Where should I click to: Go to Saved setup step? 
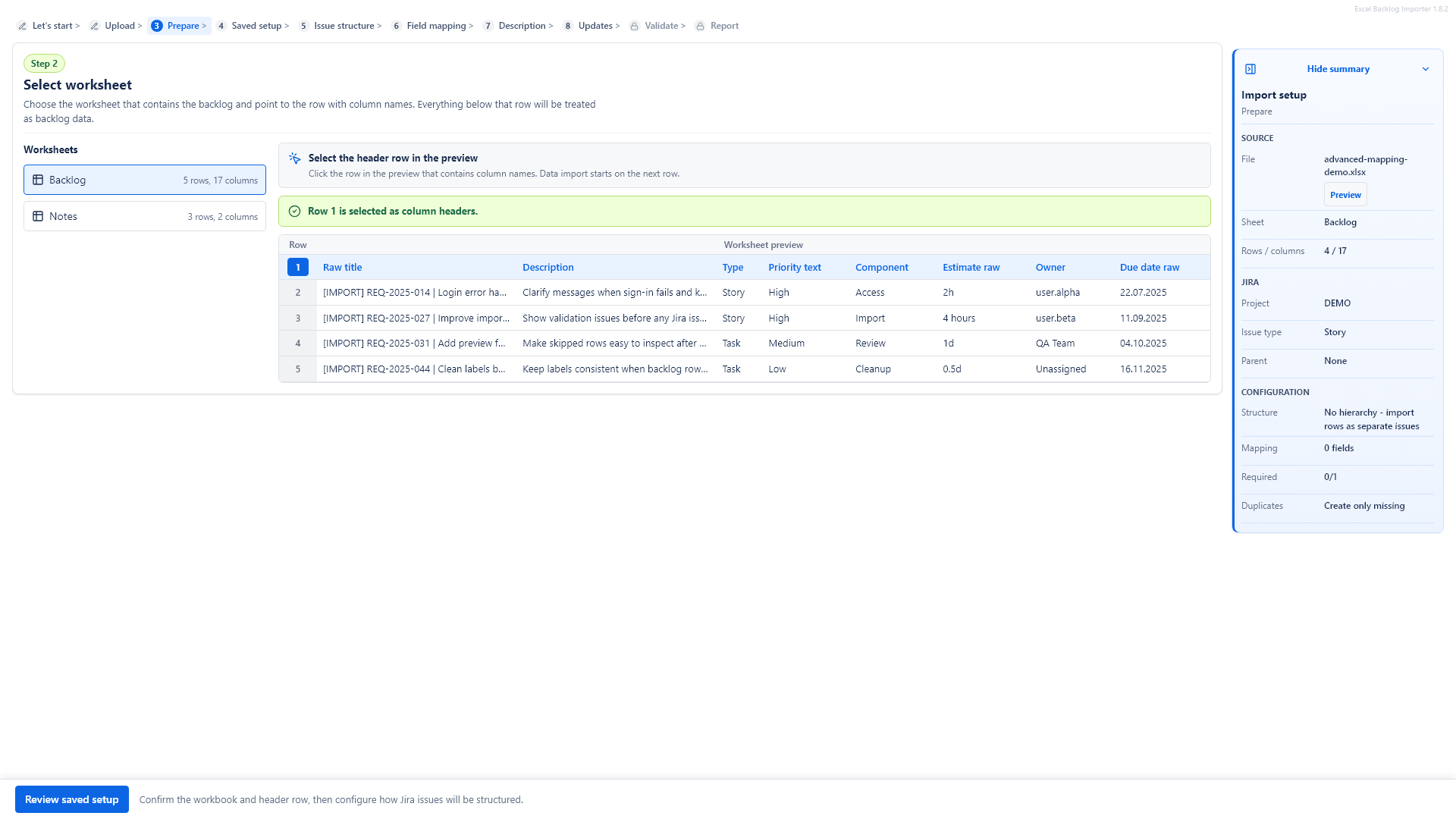(x=253, y=26)
